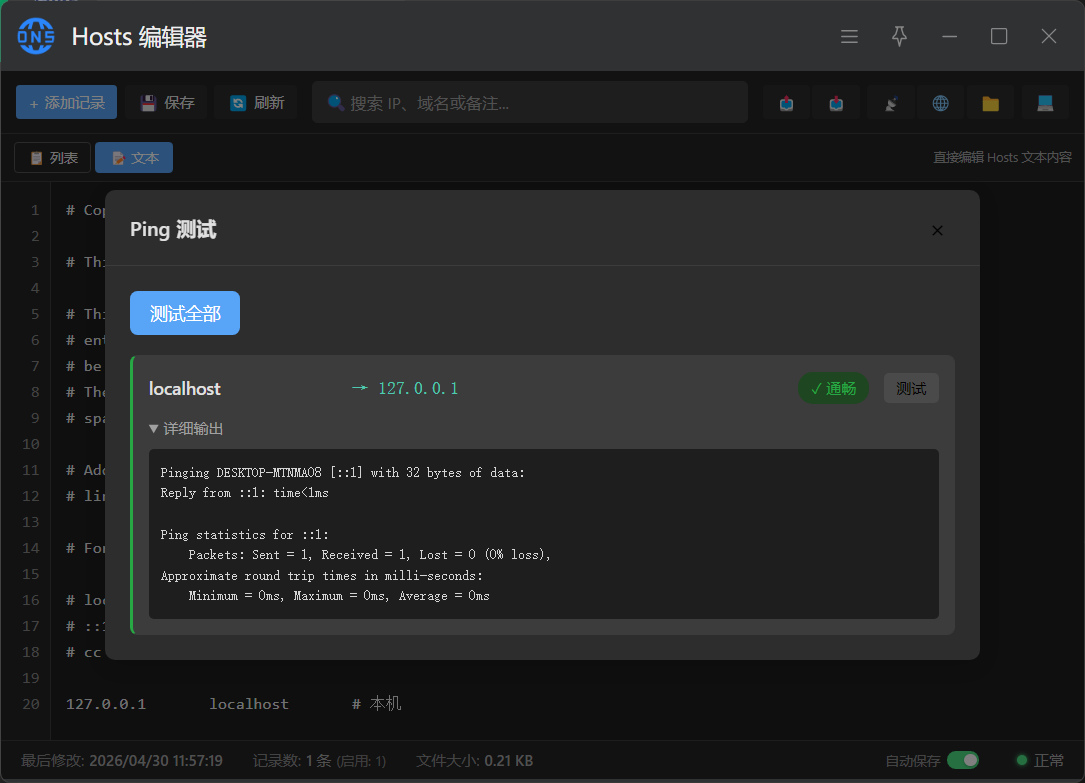Image resolution: width=1085 pixels, height=783 pixels.
Task: Click the 正常 status indicator
Action: point(1040,760)
